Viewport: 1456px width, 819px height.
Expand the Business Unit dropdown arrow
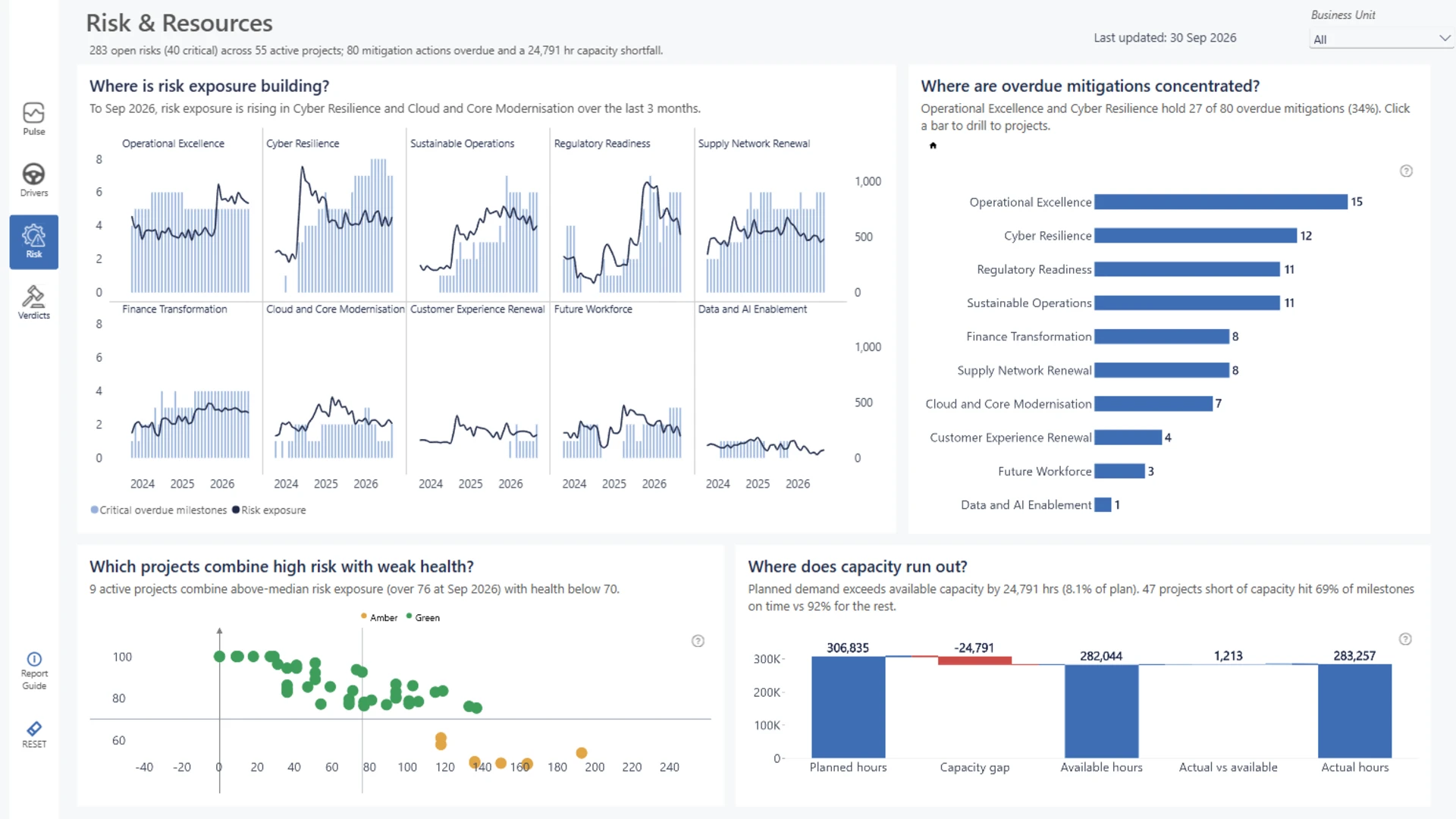click(1444, 39)
